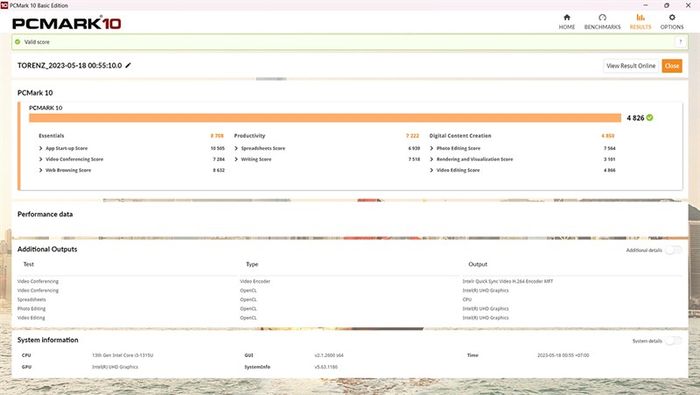The height and width of the screenshot is (395, 700).
Task: Click the orange PCMark 10 score bar
Action: click(325, 118)
